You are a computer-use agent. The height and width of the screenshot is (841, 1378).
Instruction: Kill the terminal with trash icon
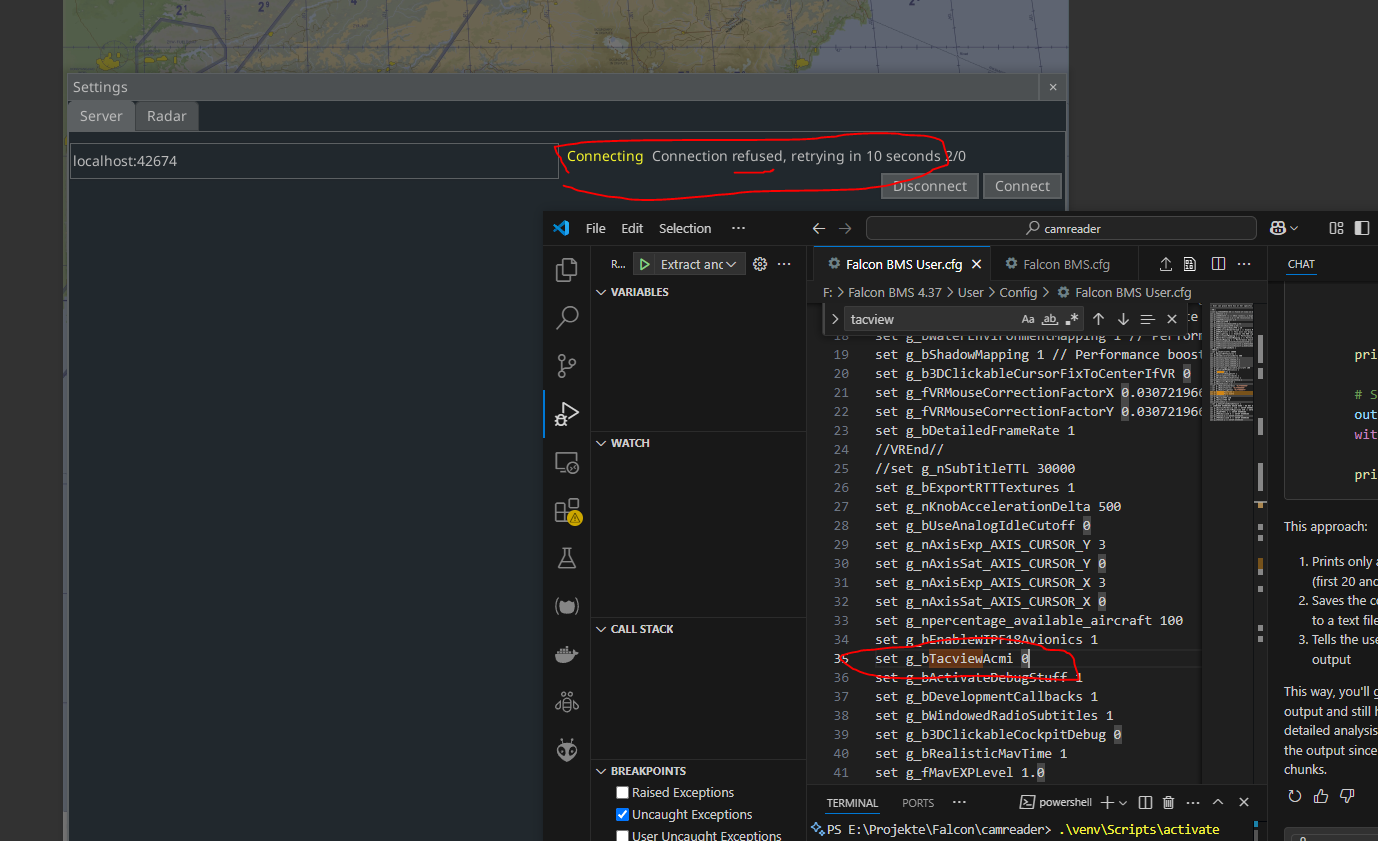1168,802
